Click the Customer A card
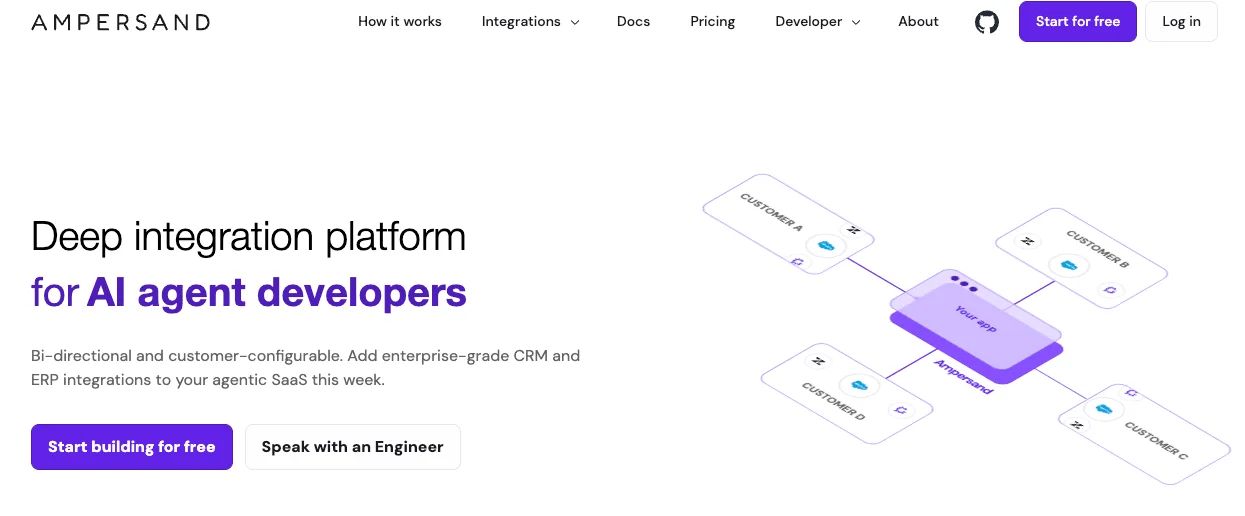 click(x=788, y=225)
